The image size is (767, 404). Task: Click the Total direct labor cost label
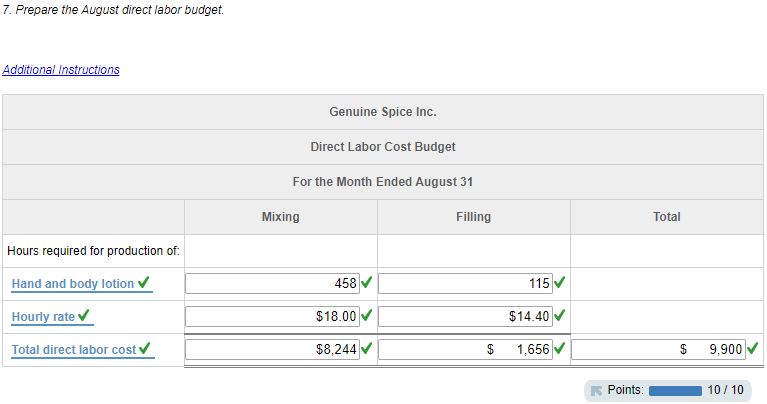(73, 350)
